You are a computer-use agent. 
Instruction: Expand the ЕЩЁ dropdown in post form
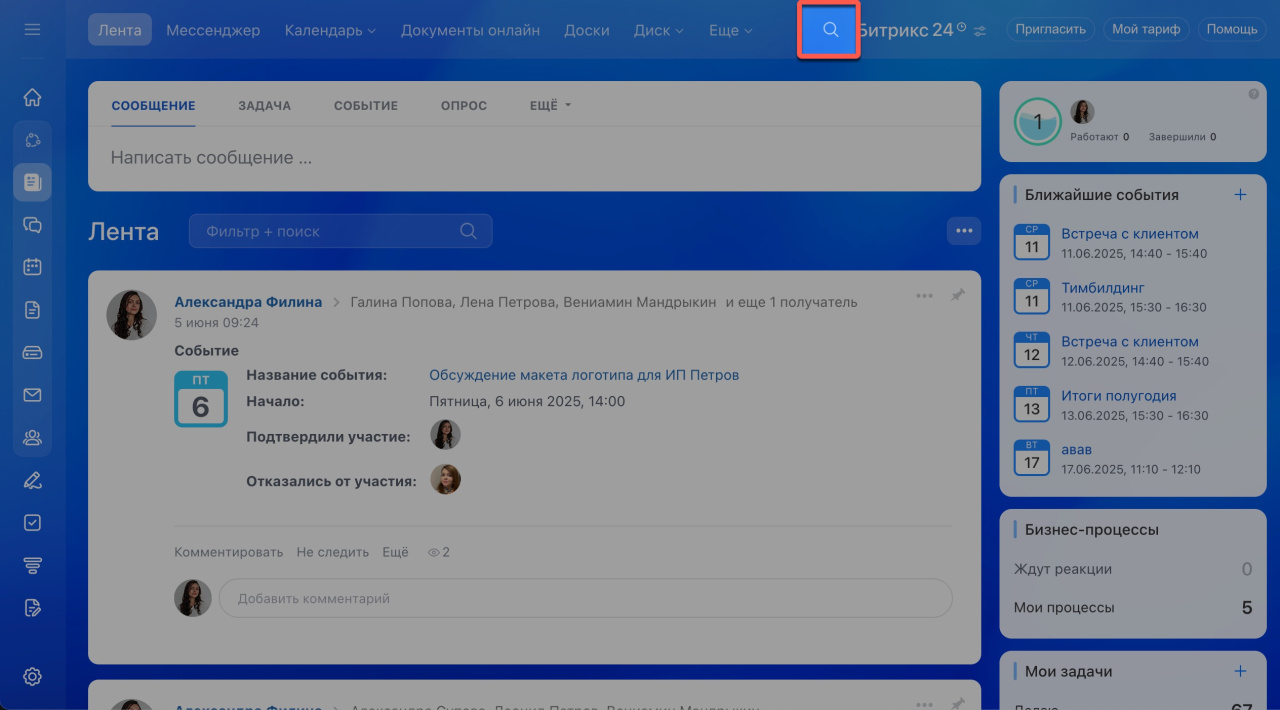[550, 105]
